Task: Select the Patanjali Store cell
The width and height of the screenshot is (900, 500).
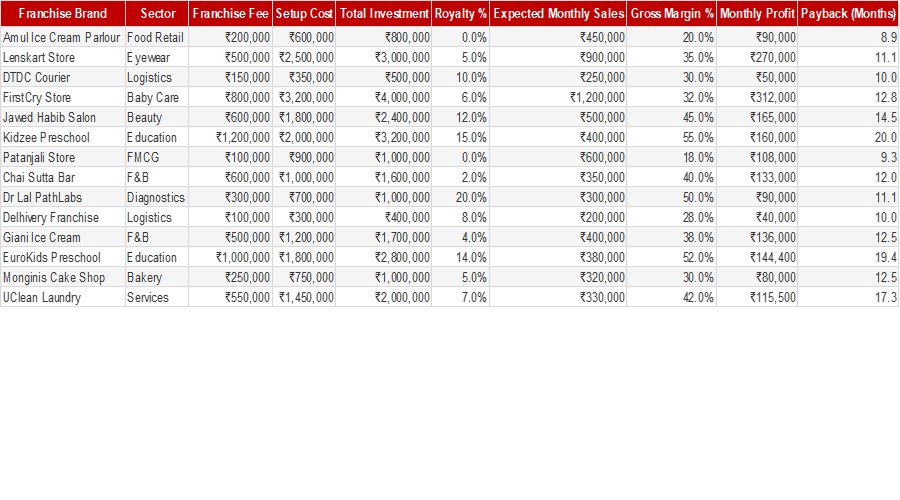Action: [63, 157]
